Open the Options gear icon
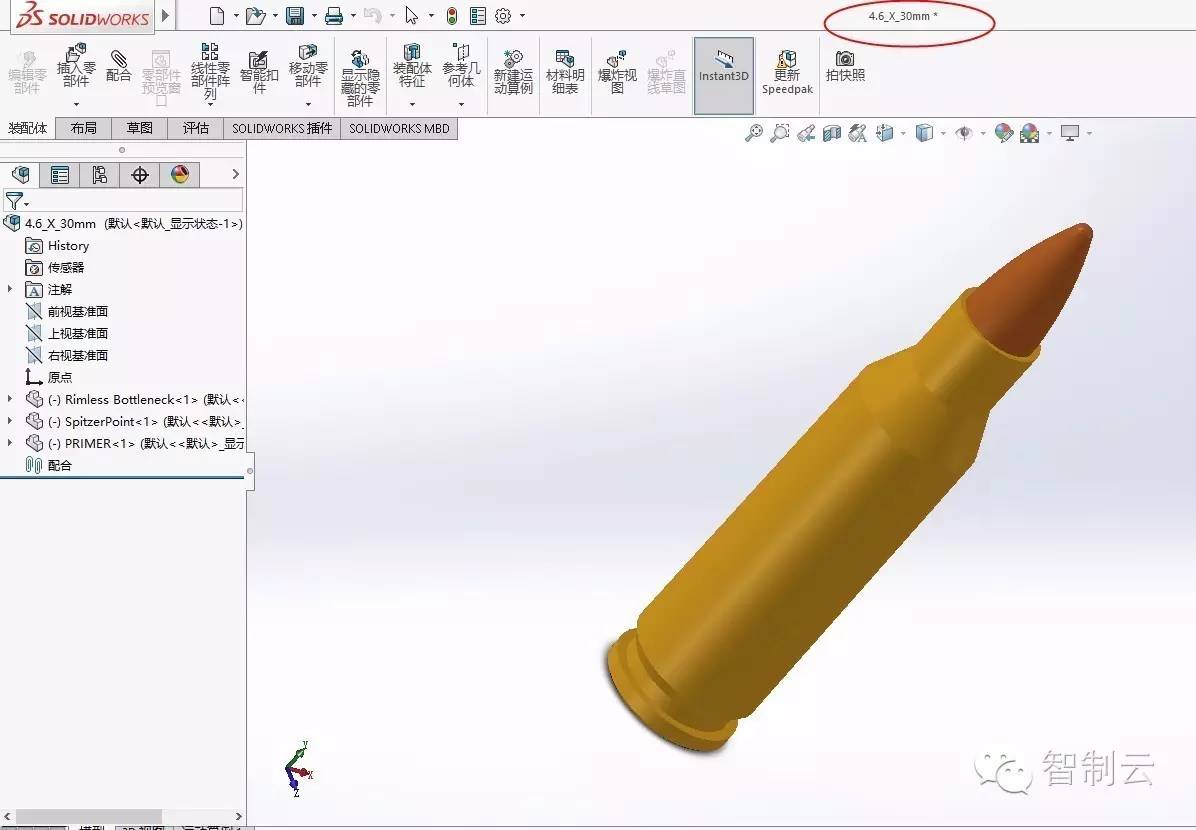This screenshot has width=1196, height=830. tap(503, 15)
